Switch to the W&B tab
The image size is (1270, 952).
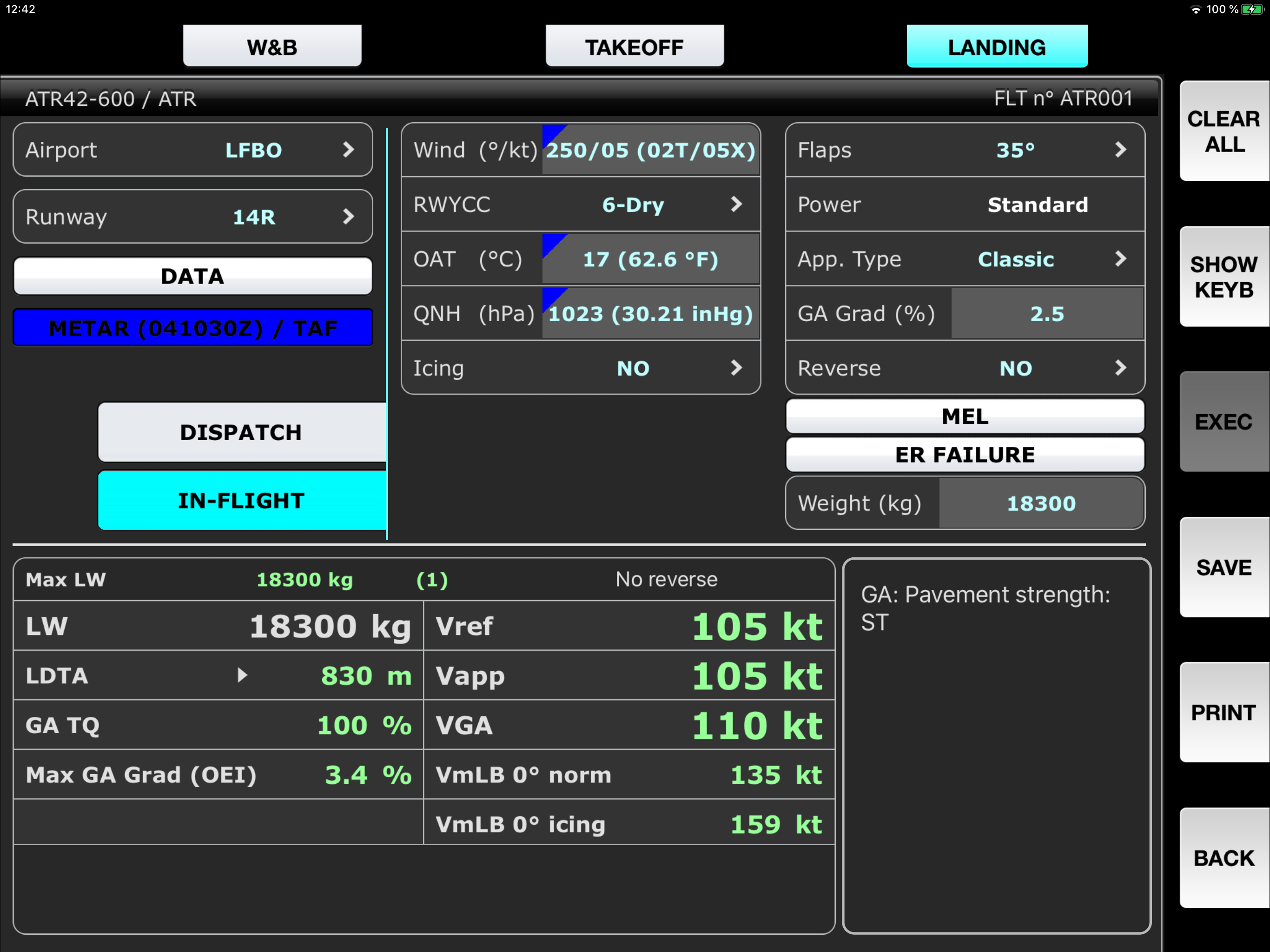tap(272, 46)
